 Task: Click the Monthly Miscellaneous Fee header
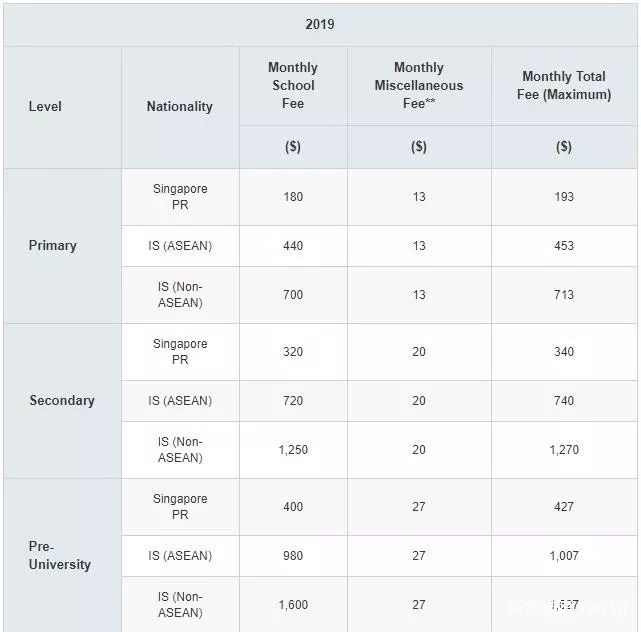[419, 85]
